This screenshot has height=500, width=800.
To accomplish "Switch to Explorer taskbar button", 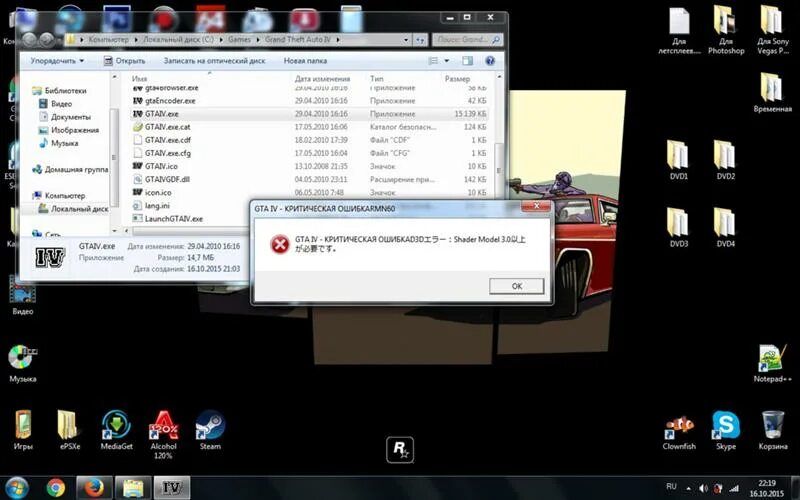I will tap(133, 488).
